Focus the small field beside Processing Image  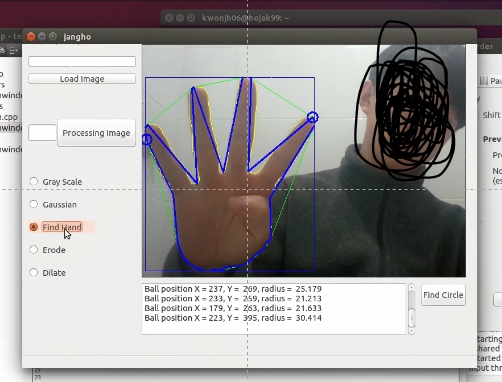(x=42, y=133)
